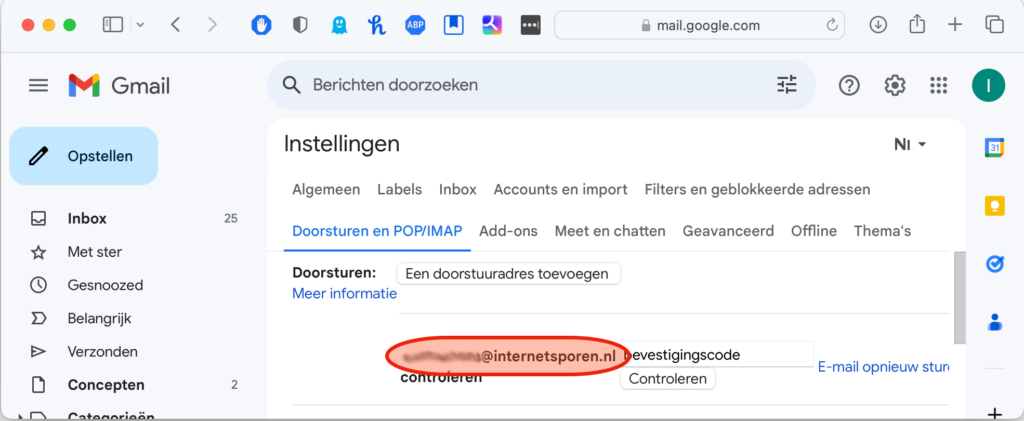Open the Google apps grid

click(x=938, y=86)
